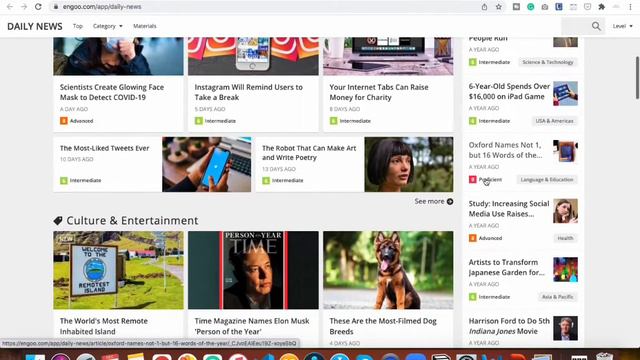The width and height of the screenshot is (640, 360).
Task: Click Intermediate badge under Robot article
Action: [283, 180]
